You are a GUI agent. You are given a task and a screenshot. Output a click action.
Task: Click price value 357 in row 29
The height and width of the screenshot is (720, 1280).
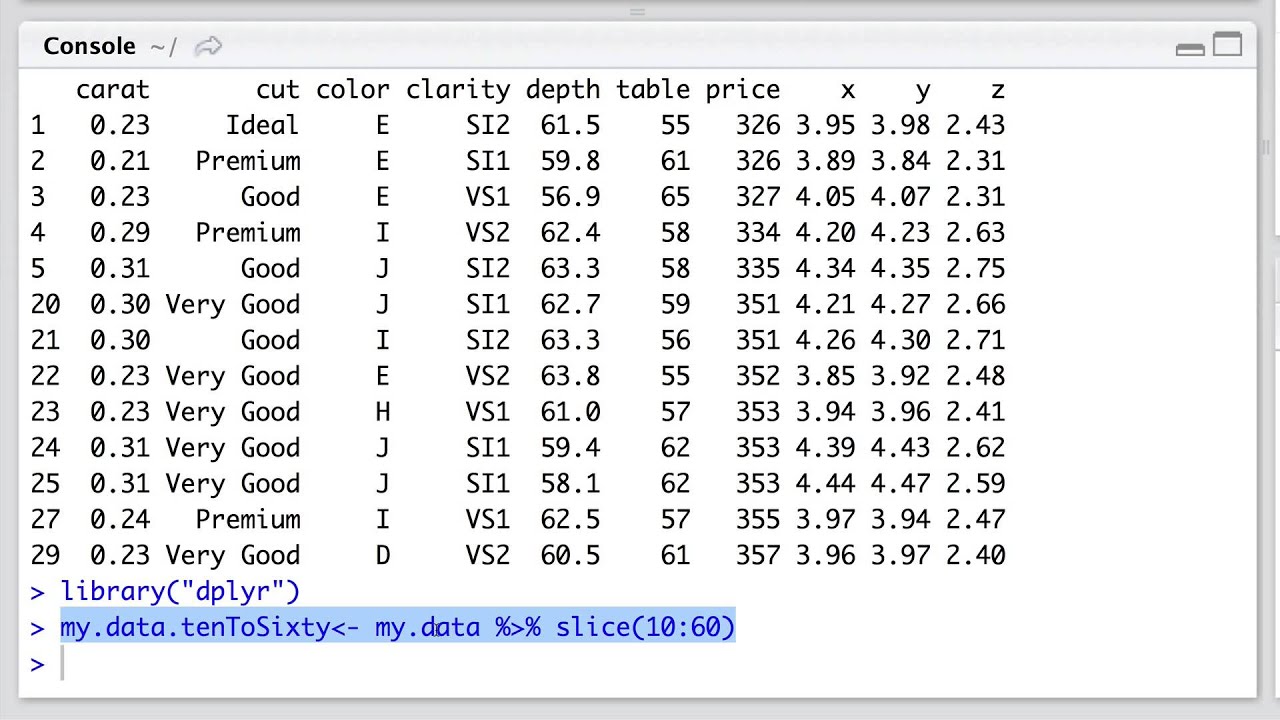[757, 555]
